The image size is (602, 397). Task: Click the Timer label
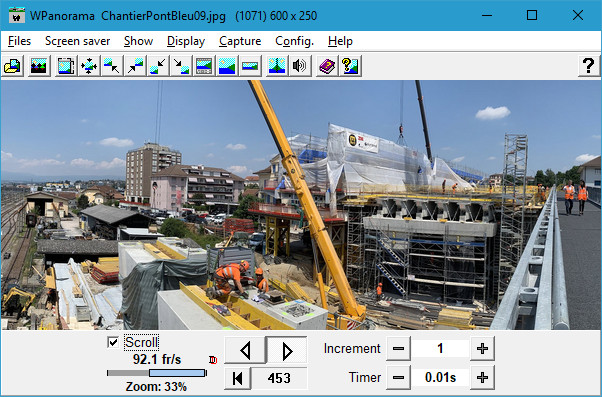point(365,377)
